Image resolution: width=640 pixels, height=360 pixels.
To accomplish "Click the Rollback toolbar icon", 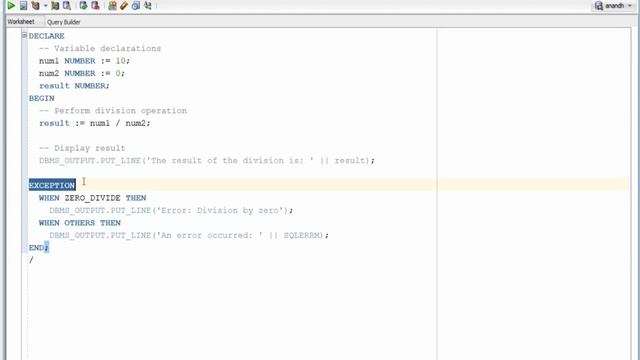I will pos(96,6).
